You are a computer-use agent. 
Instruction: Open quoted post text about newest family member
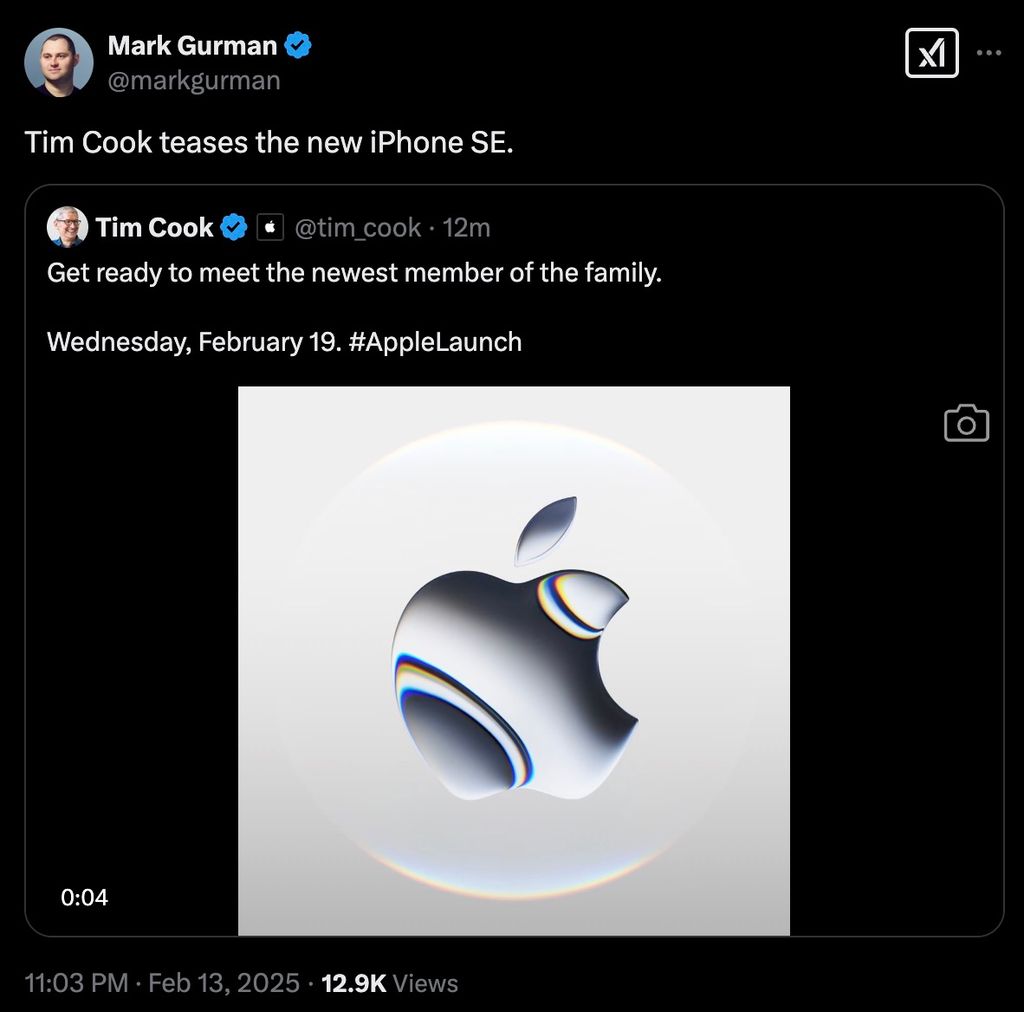coord(354,272)
